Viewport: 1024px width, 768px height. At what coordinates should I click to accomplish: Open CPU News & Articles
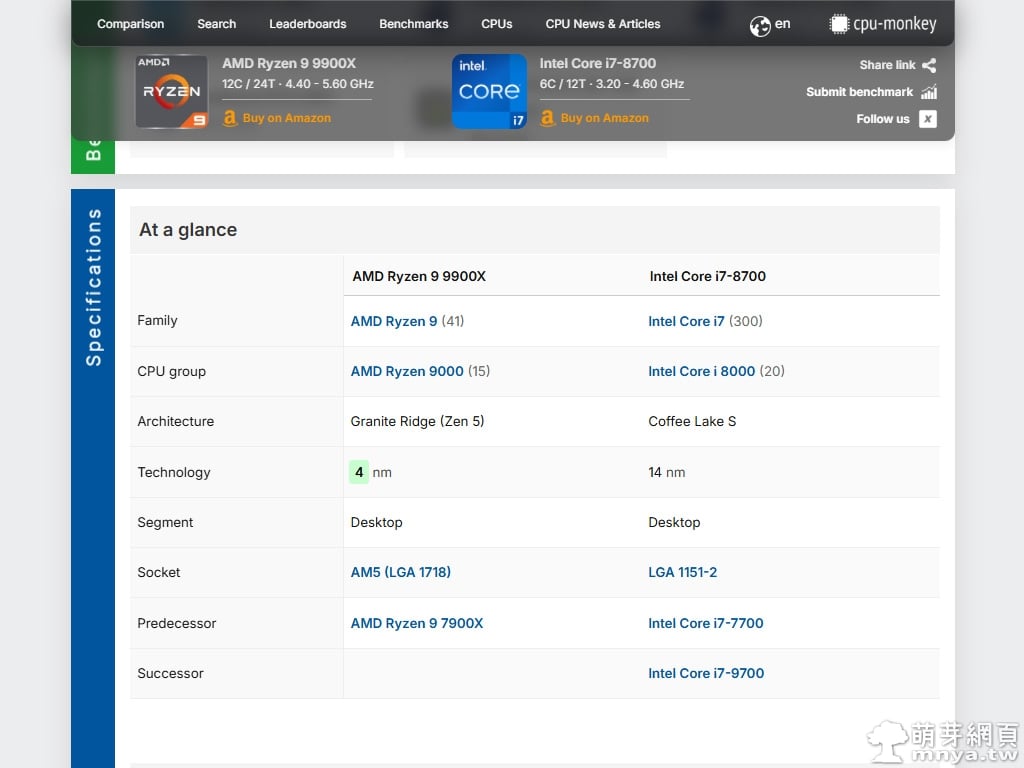[602, 24]
